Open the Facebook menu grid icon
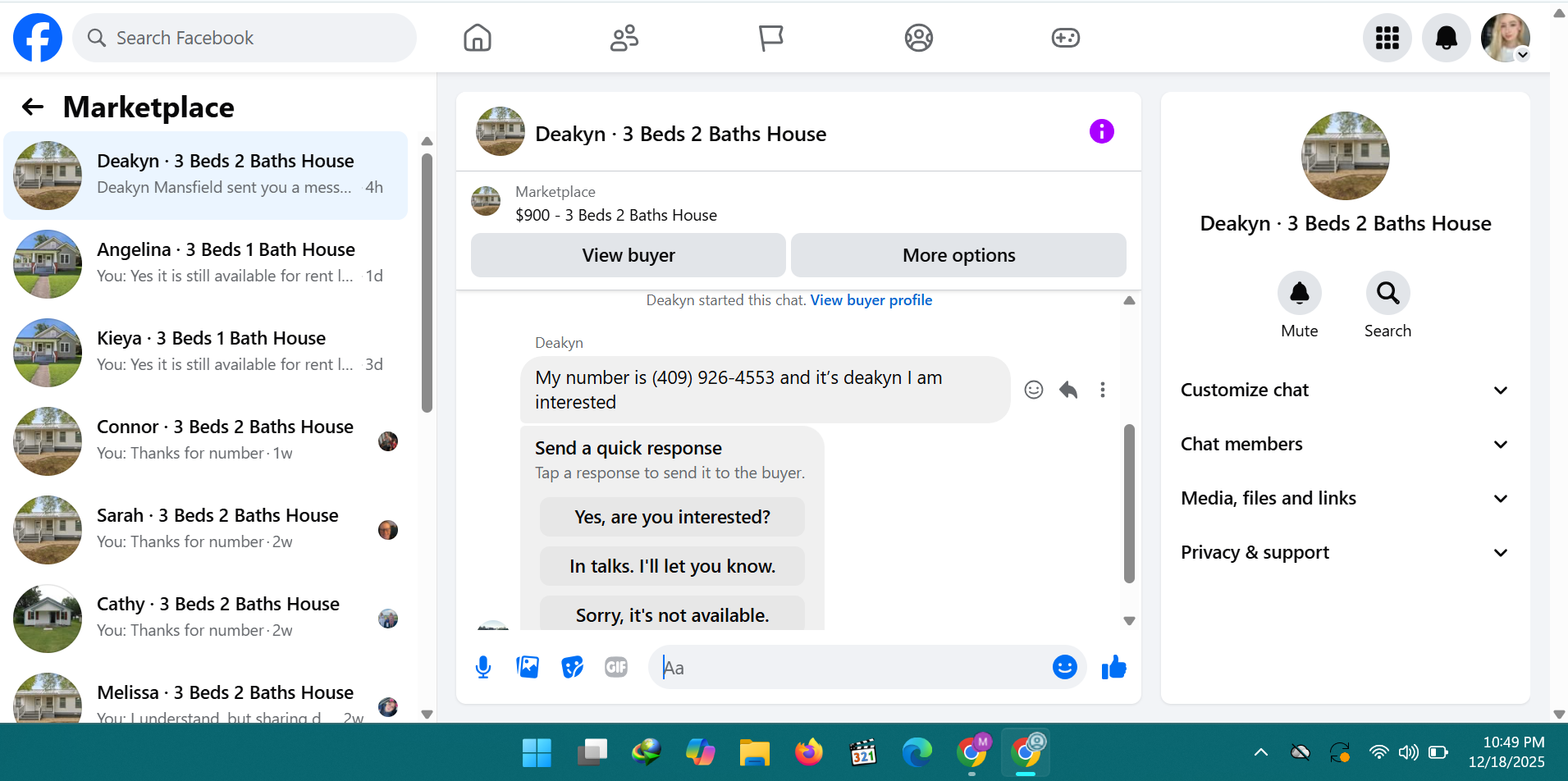 coord(1387,38)
